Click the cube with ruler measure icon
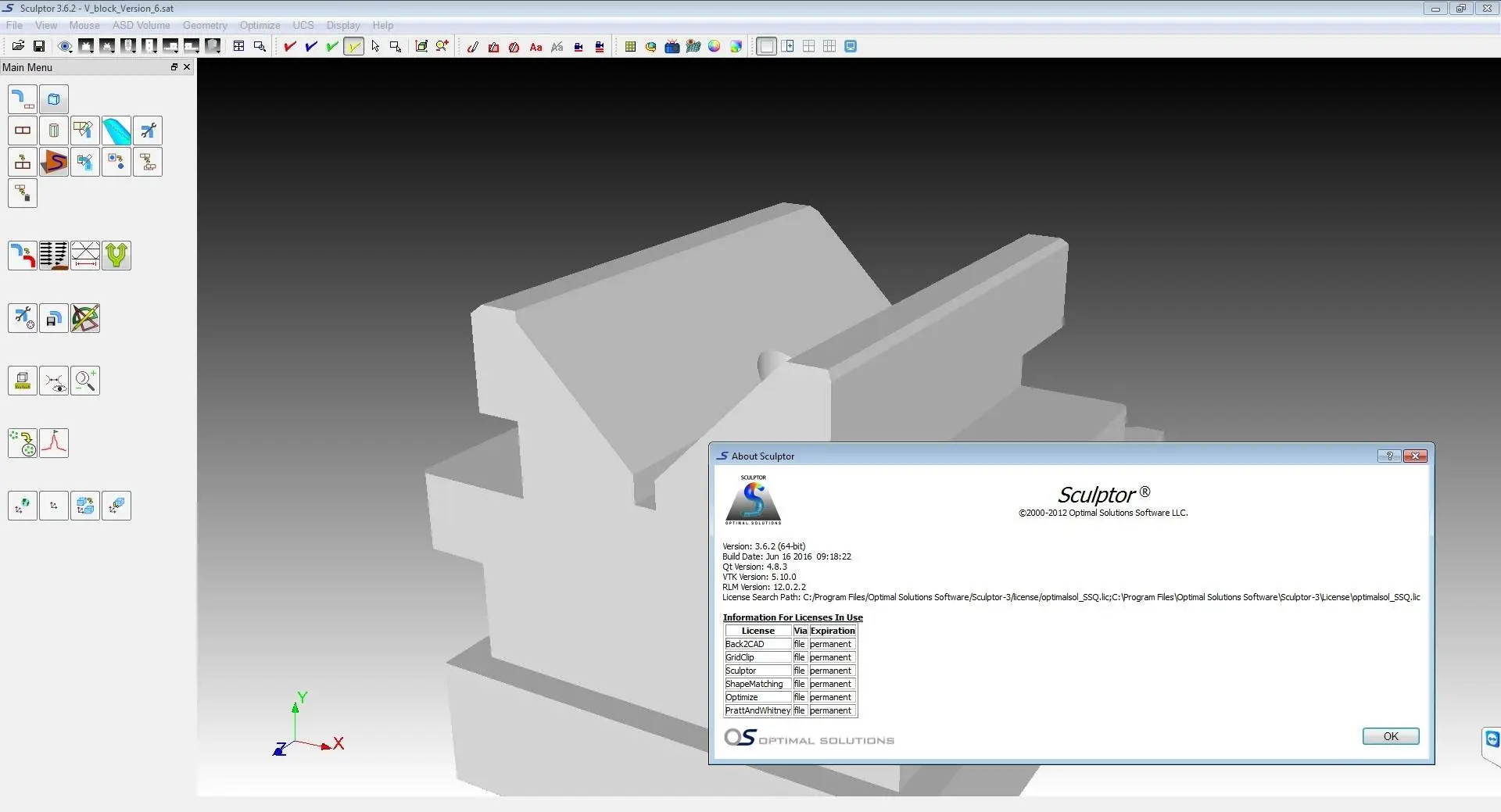This screenshot has width=1501, height=812. (x=23, y=381)
